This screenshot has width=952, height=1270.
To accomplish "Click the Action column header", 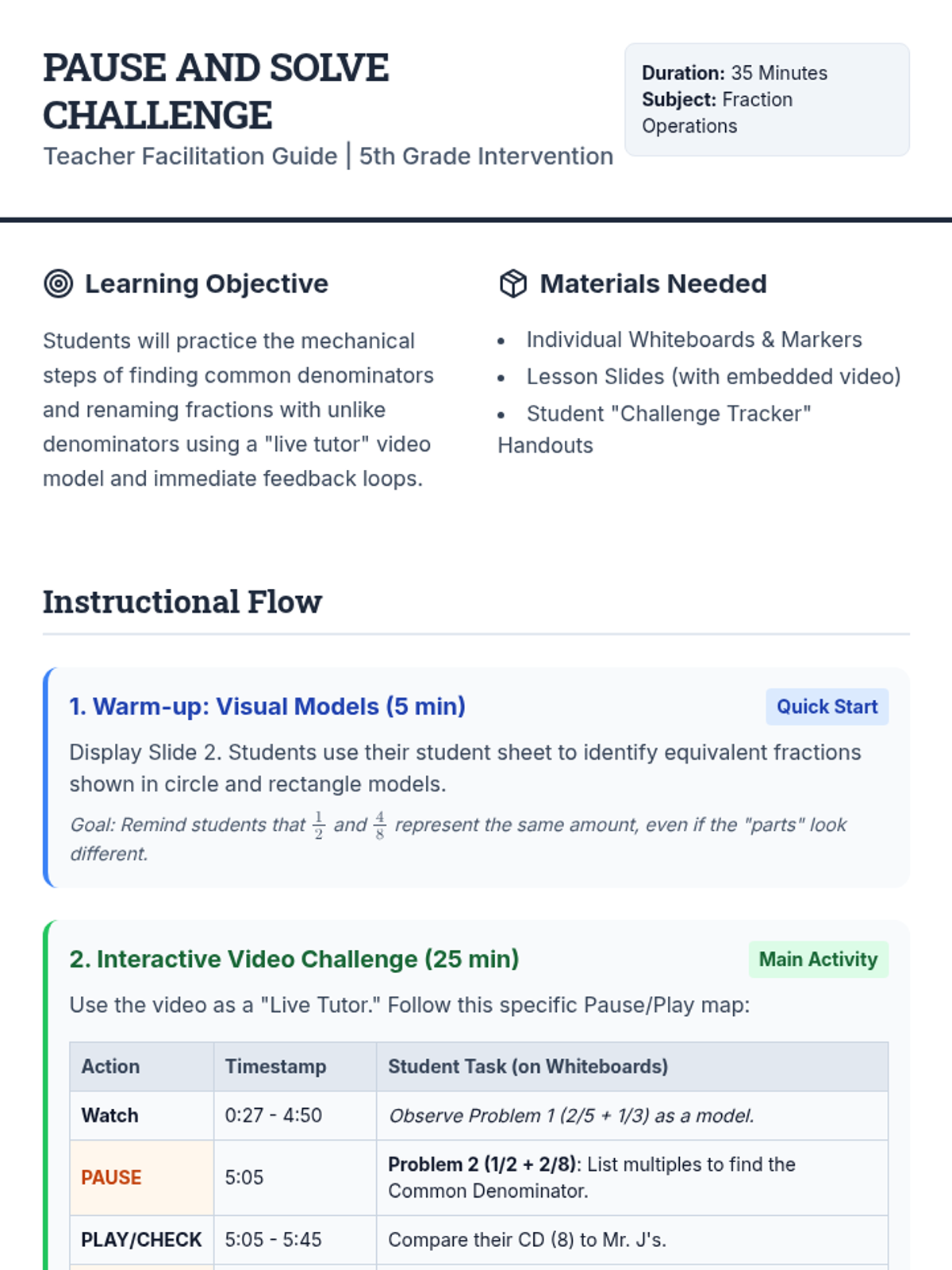I will point(110,1066).
